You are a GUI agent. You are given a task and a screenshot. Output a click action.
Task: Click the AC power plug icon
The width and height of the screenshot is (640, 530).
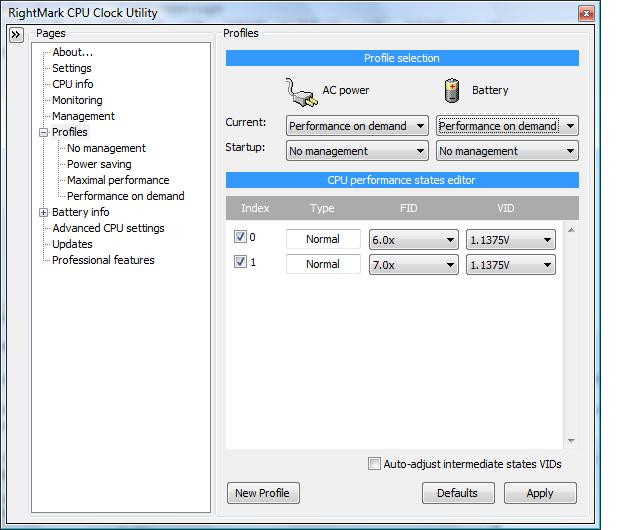[302, 92]
